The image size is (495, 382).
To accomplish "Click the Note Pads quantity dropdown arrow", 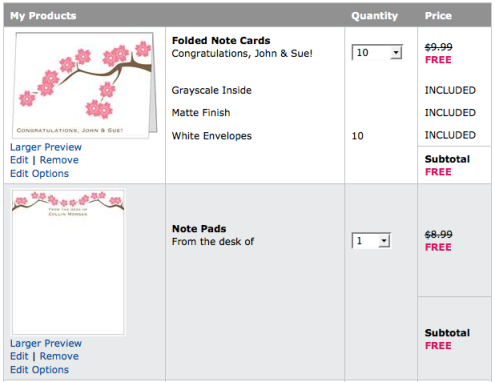I will (384, 240).
